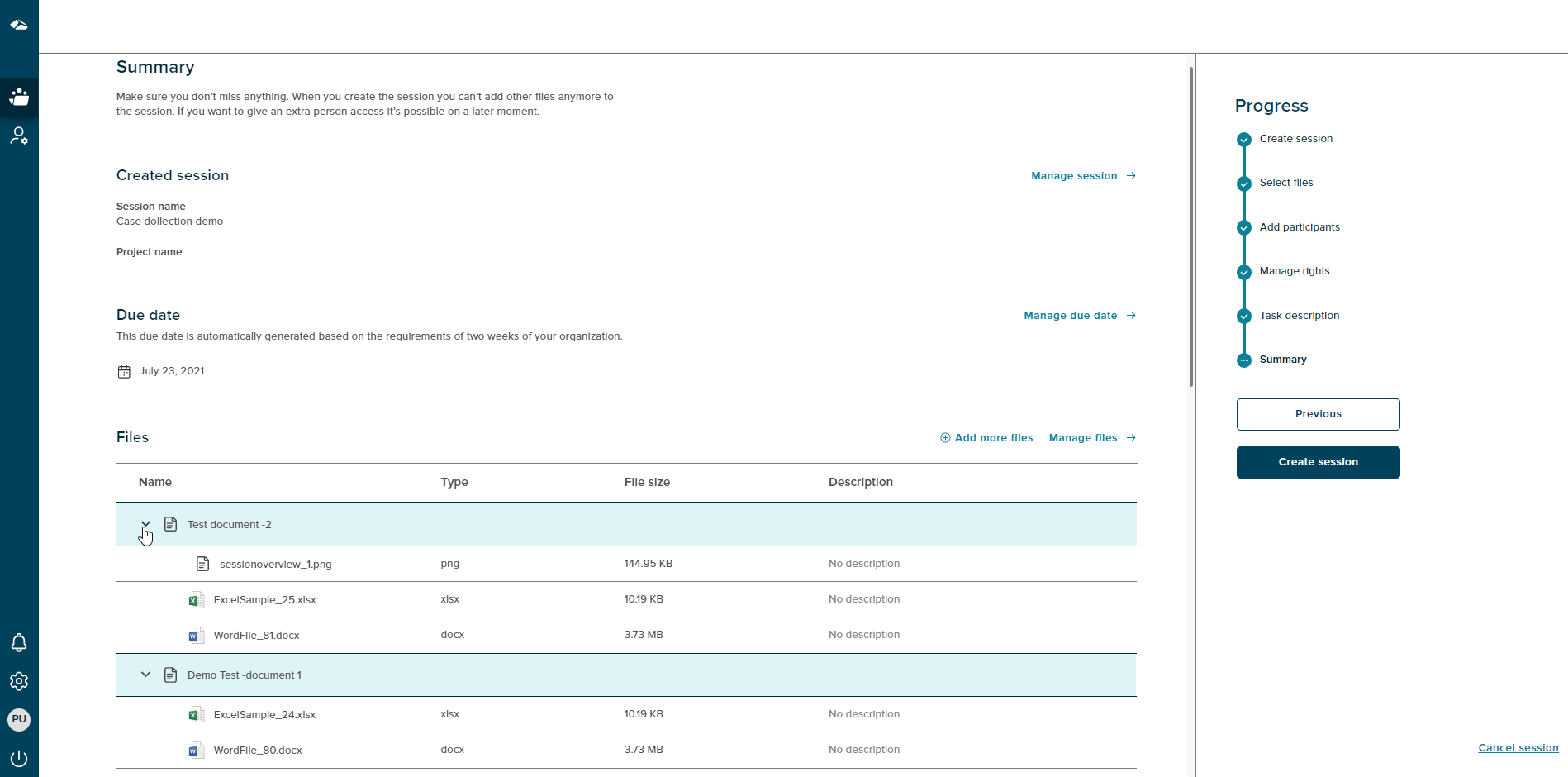The width and height of the screenshot is (1568, 777).
Task: Open notifications with the bell icon
Action: (19, 643)
